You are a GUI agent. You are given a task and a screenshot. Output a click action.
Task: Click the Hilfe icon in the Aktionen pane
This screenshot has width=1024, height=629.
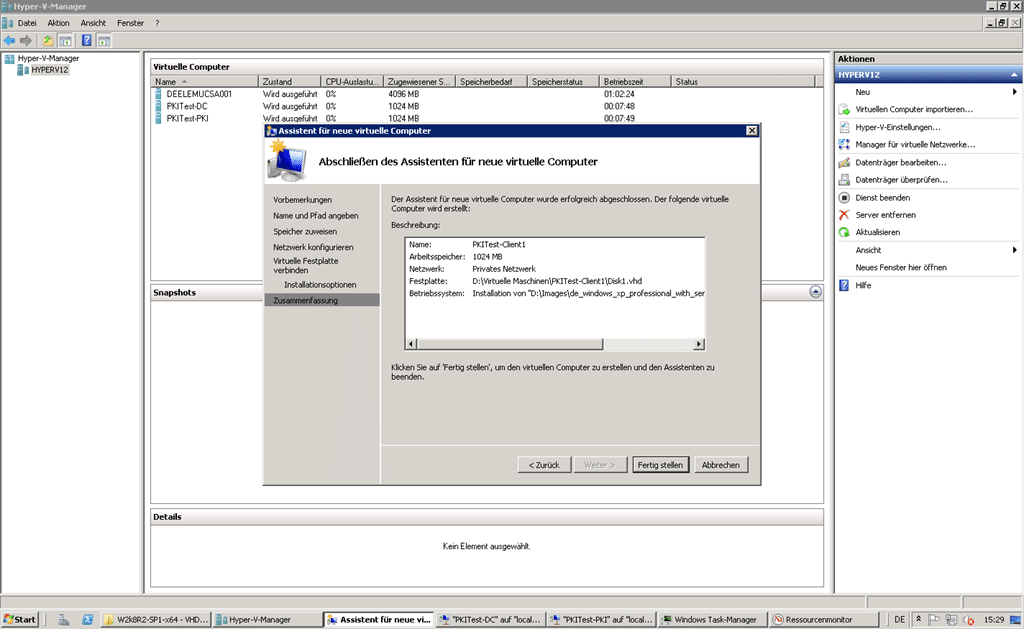[x=844, y=285]
